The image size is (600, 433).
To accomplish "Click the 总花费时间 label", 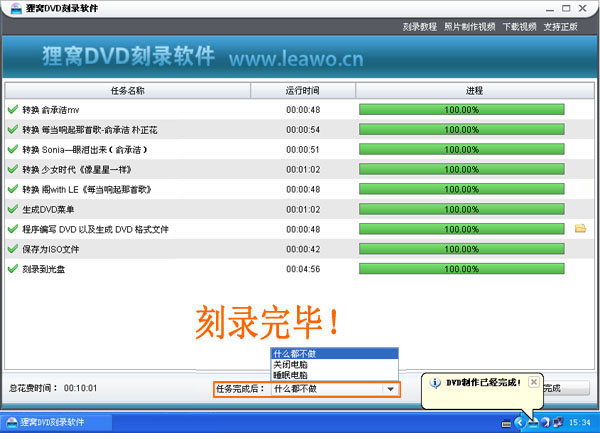I will [x=33, y=388].
